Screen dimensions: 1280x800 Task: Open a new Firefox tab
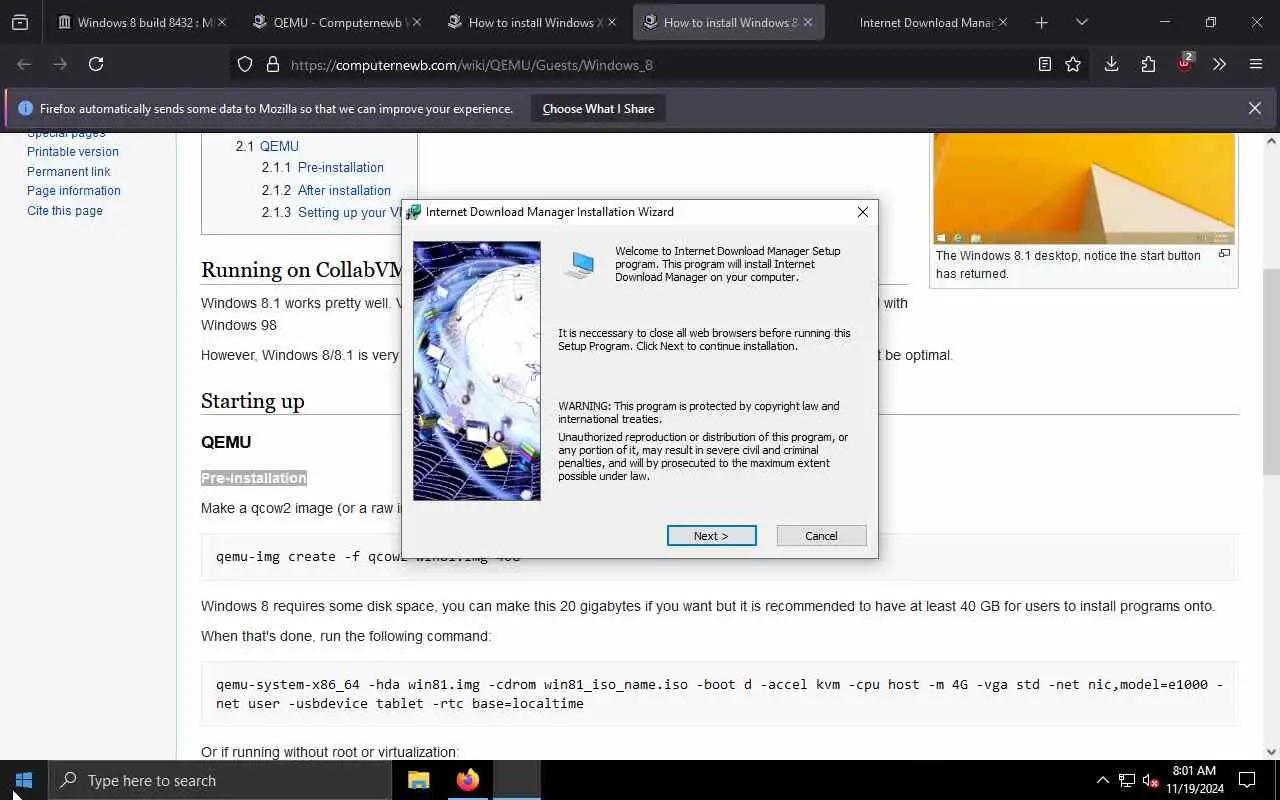(x=1041, y=22)
